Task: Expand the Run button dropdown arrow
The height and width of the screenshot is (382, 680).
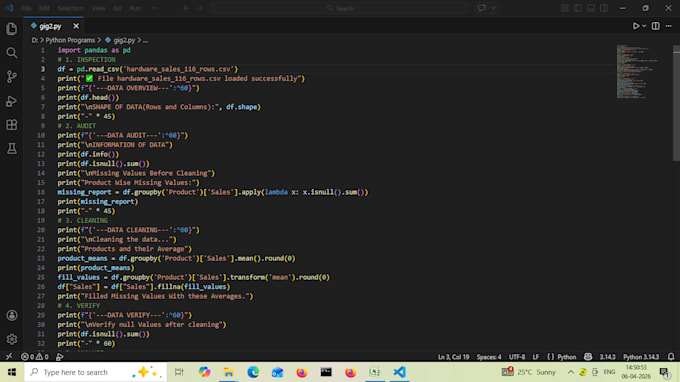Action: click(x=644, y=26)
